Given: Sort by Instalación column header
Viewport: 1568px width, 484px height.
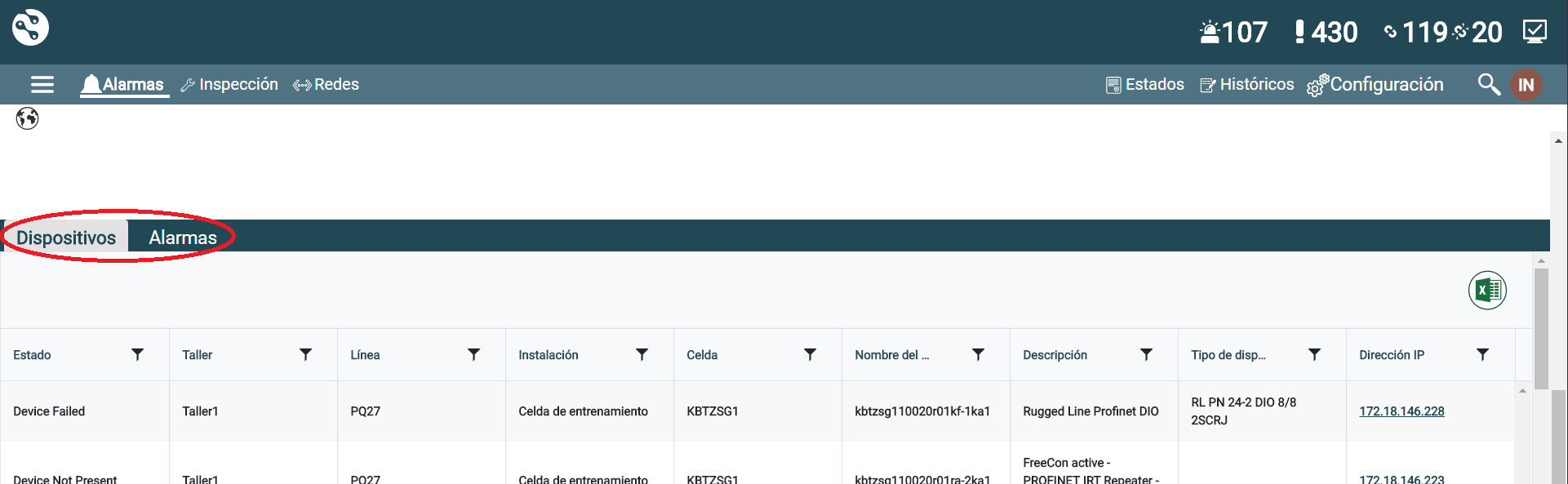Looking at the screenshot, I should click(549, 355).
